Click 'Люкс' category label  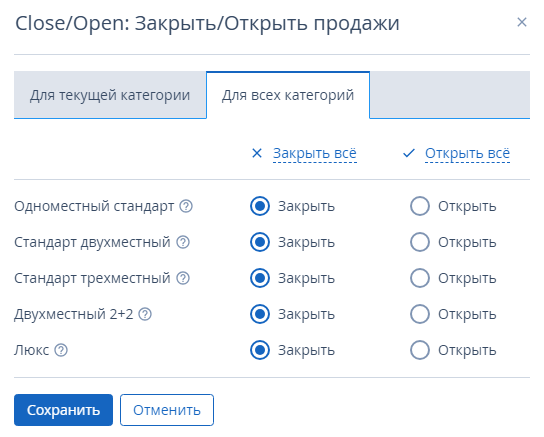[x=32, y=350]
